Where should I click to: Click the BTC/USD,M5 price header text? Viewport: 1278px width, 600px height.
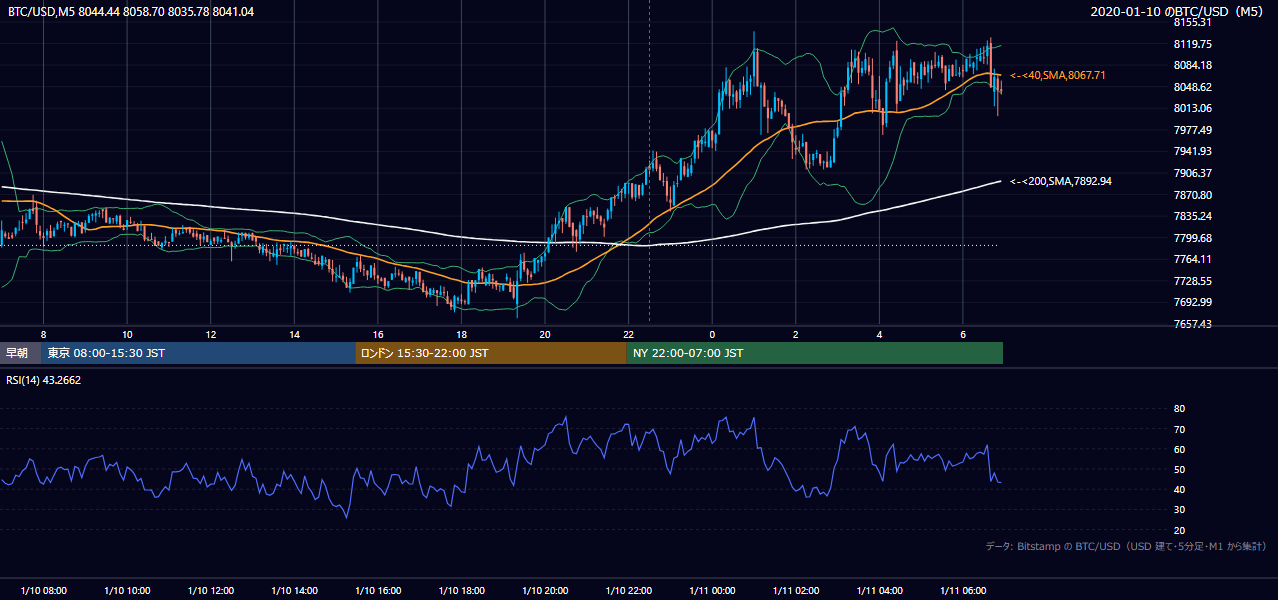click(x=130, y=11)
